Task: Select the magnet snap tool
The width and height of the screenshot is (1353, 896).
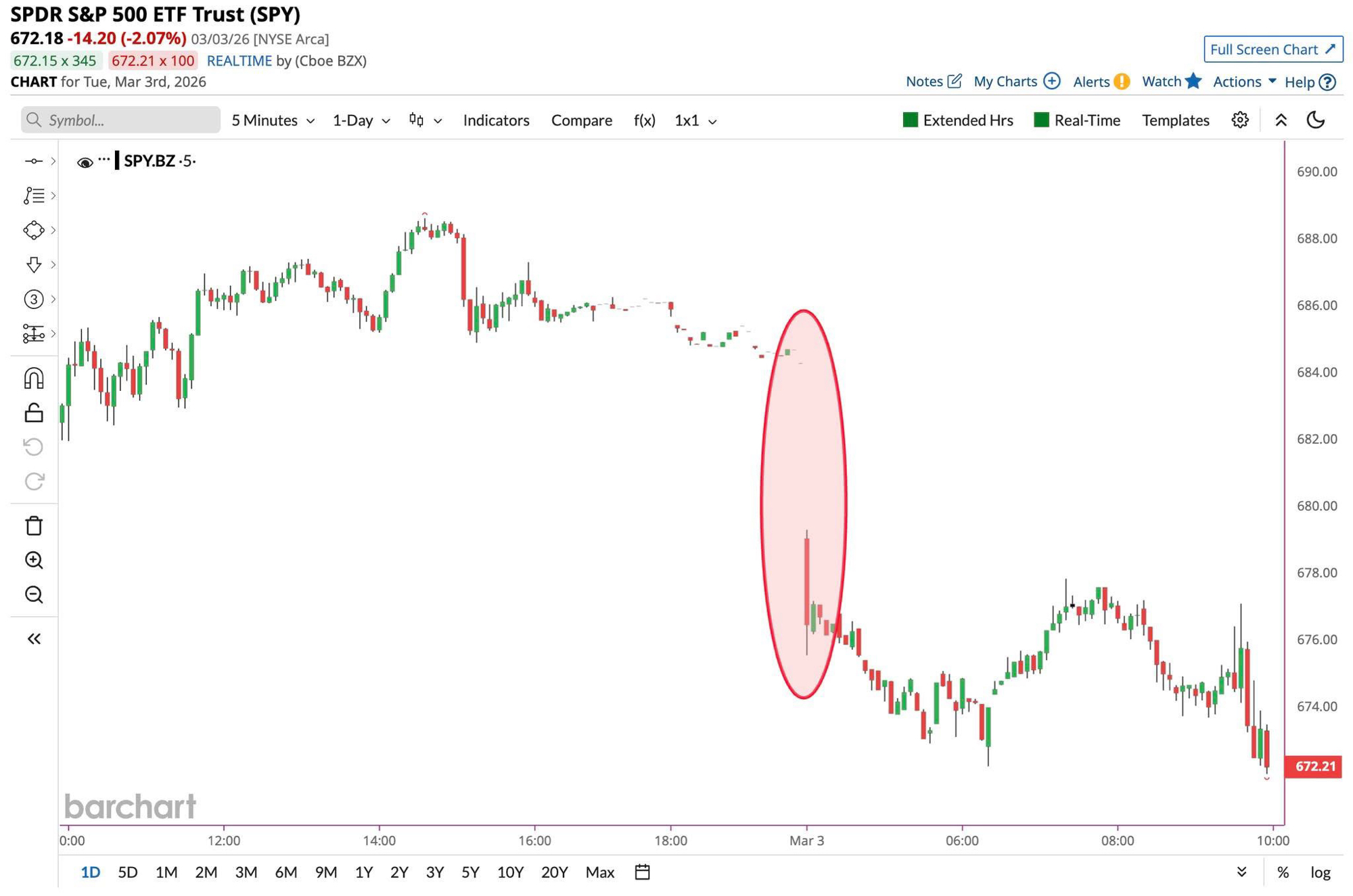Action: coord(34,378)
